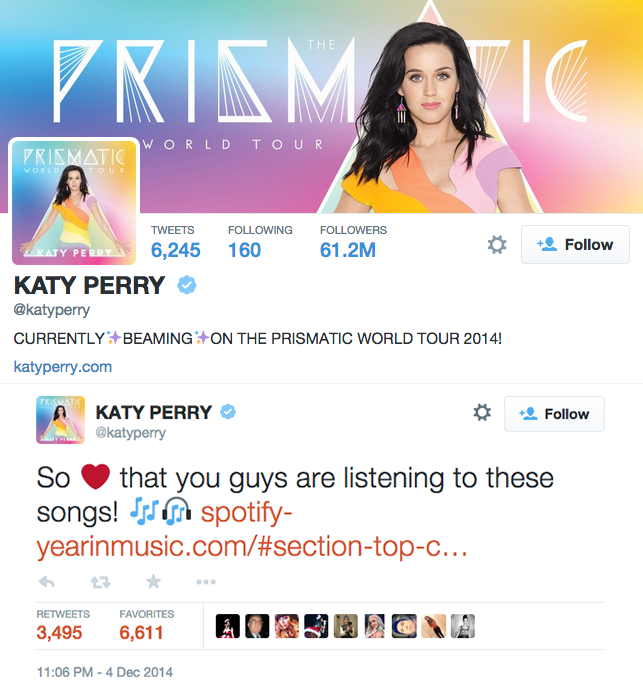Click the verified badge next to profile name
This screenshot has width=643, height=685.
[187, 285]
